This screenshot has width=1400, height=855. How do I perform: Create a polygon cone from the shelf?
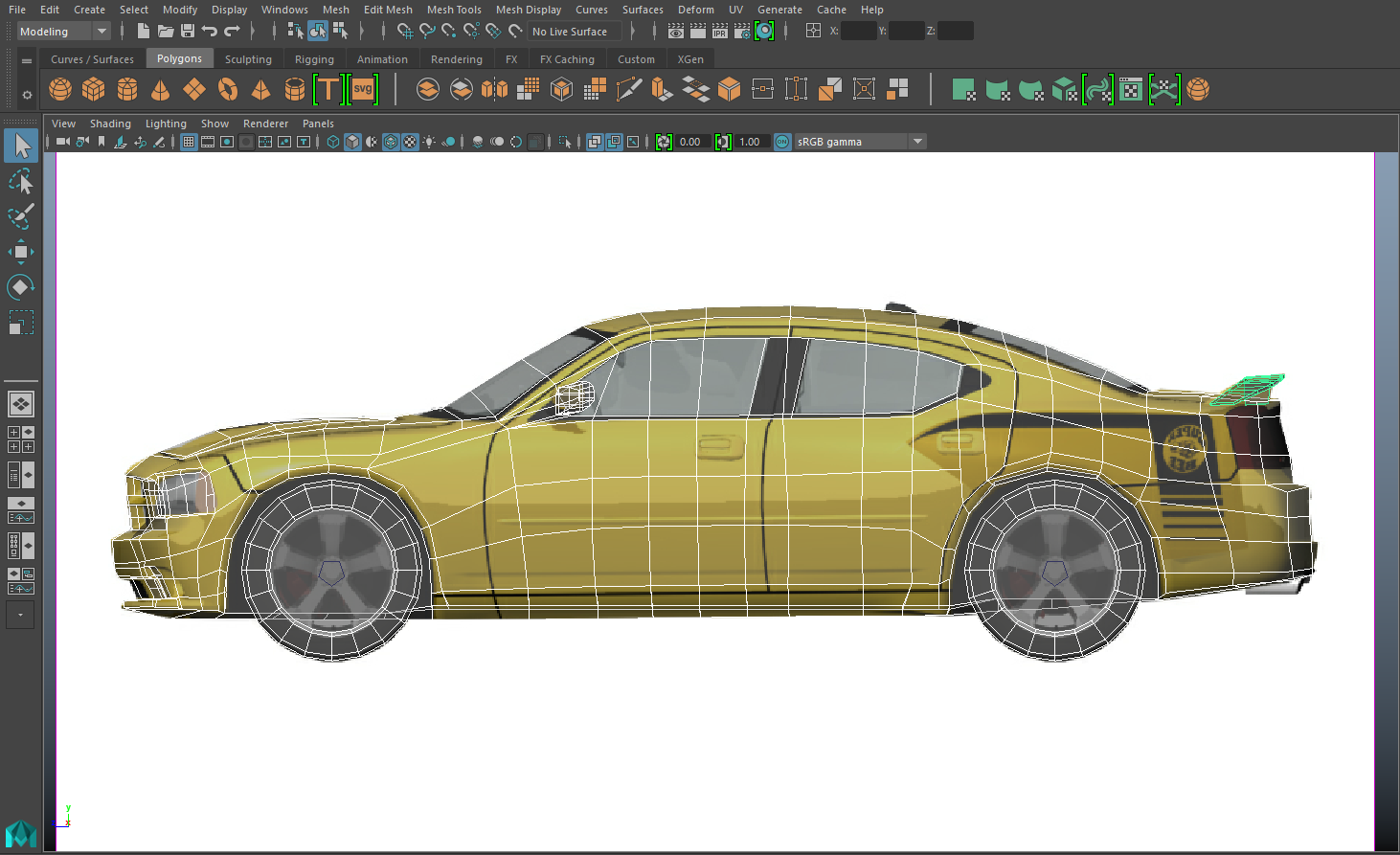[x=161, y=90]
